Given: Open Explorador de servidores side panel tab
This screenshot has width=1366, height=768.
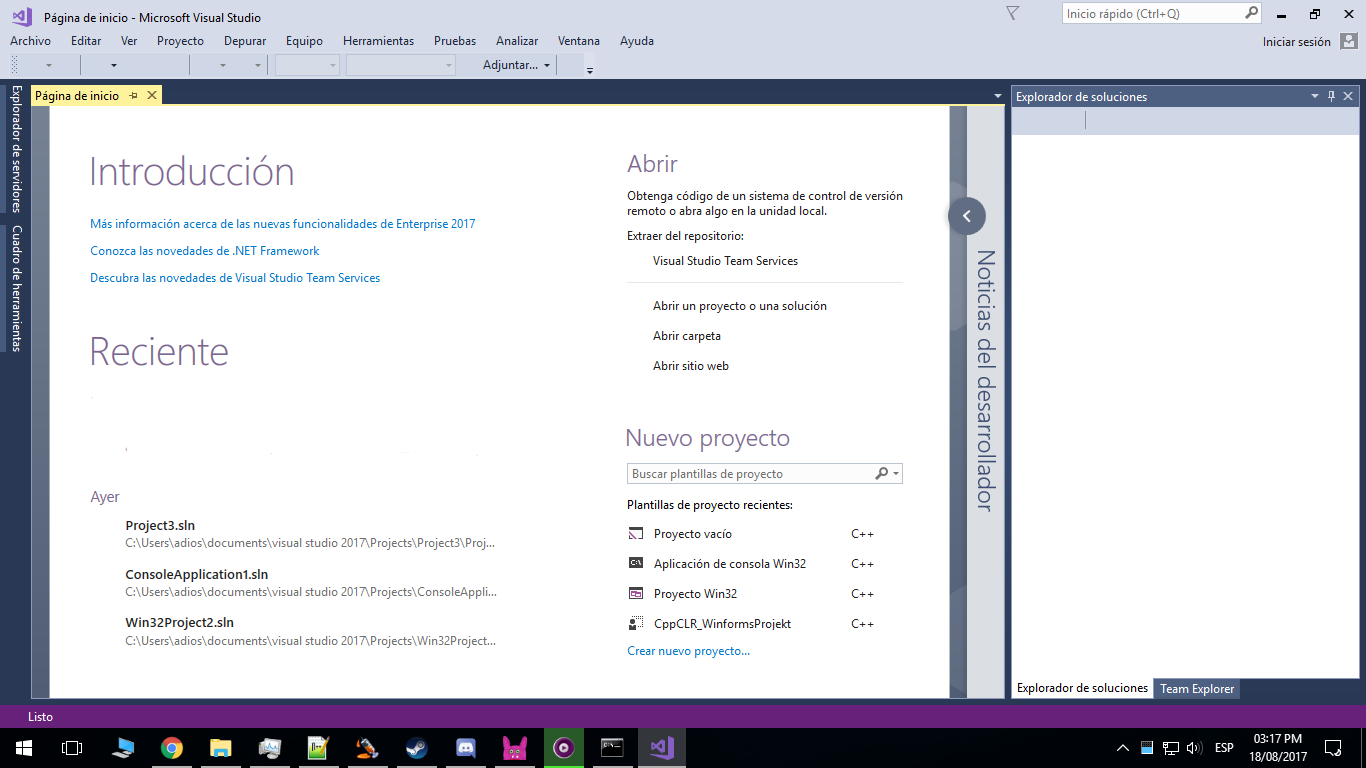Looking at the screenshot, I should click(16, 148).
